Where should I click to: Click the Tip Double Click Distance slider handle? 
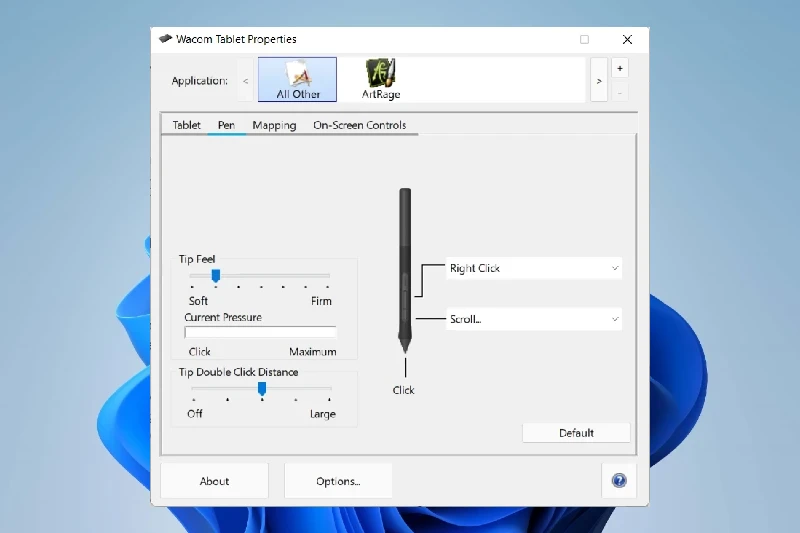(x=262, y=388)
